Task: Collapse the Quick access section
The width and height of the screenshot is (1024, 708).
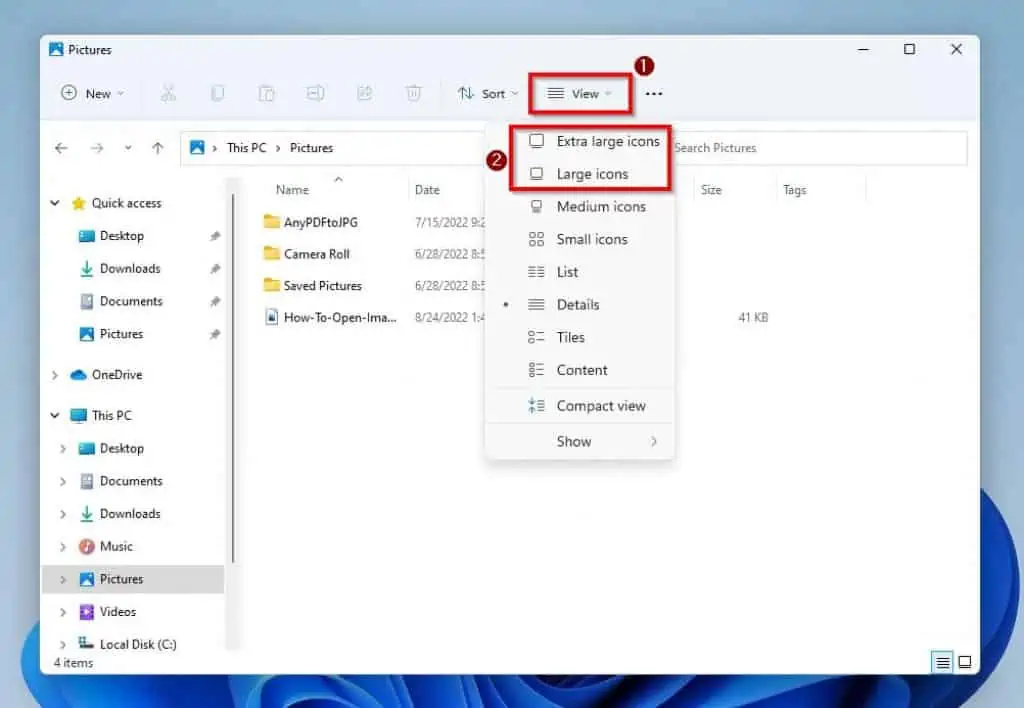Action: point(55,203)
